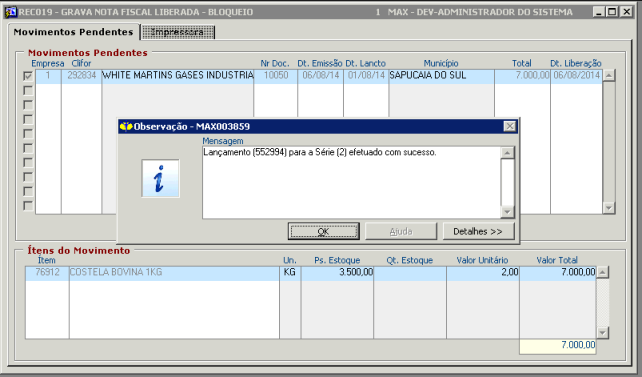Expand message with Detalhes >> button

[x=478, y=231]
